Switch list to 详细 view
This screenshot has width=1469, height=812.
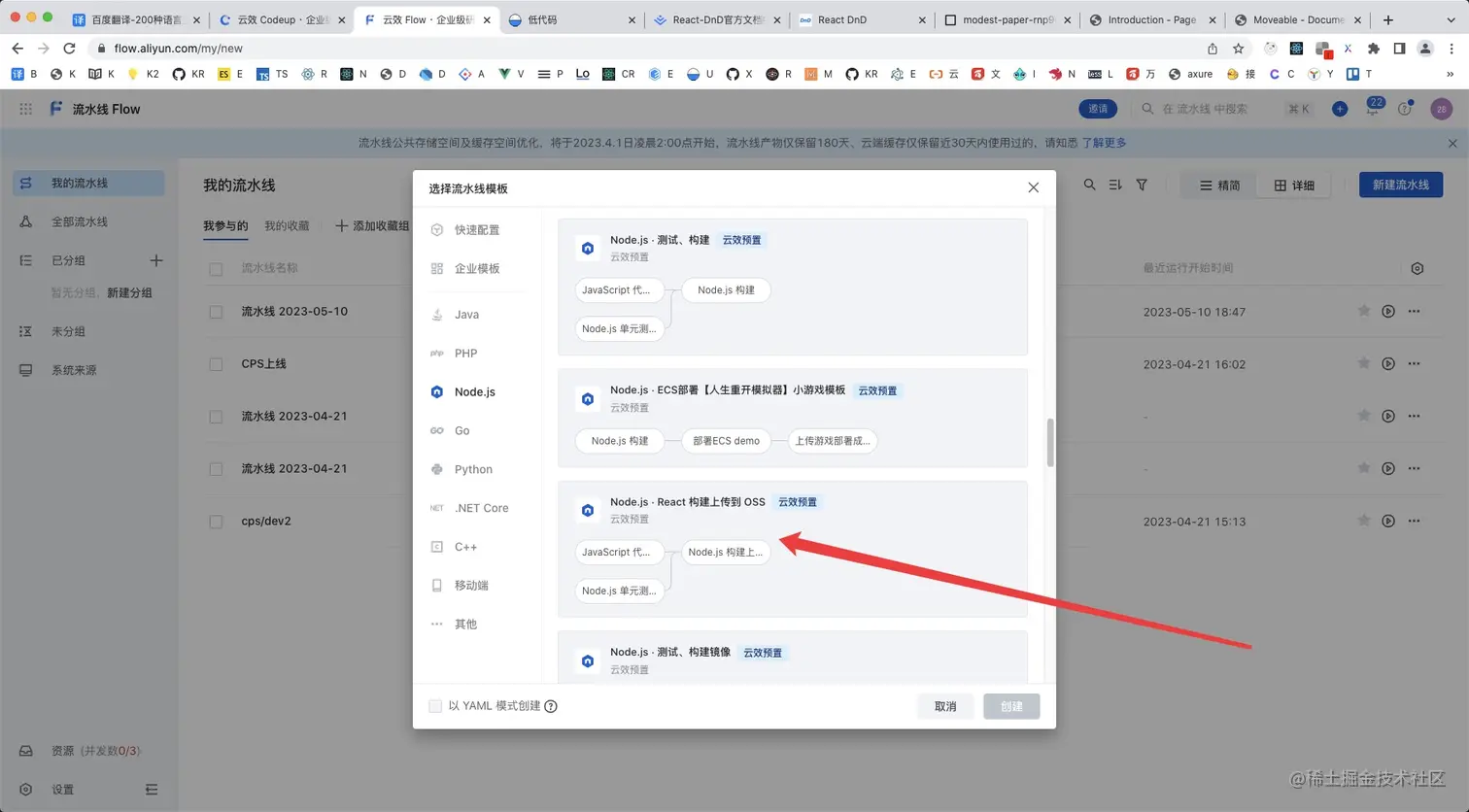click(1294, 185)
